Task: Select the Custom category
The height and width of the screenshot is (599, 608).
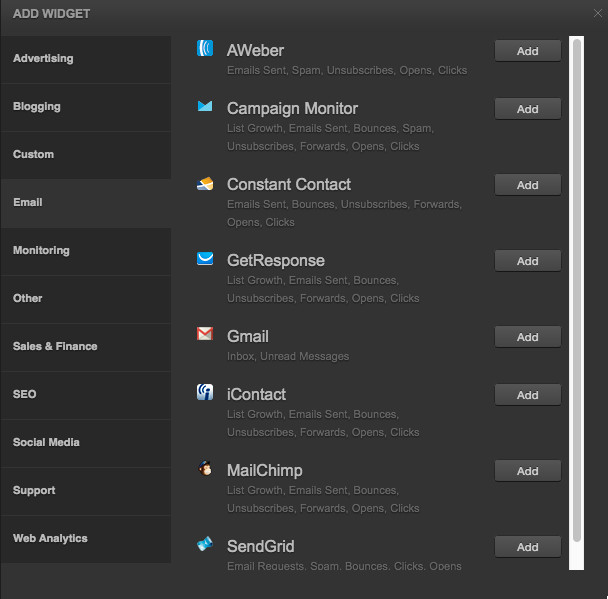Action: (x=86, y=155)
